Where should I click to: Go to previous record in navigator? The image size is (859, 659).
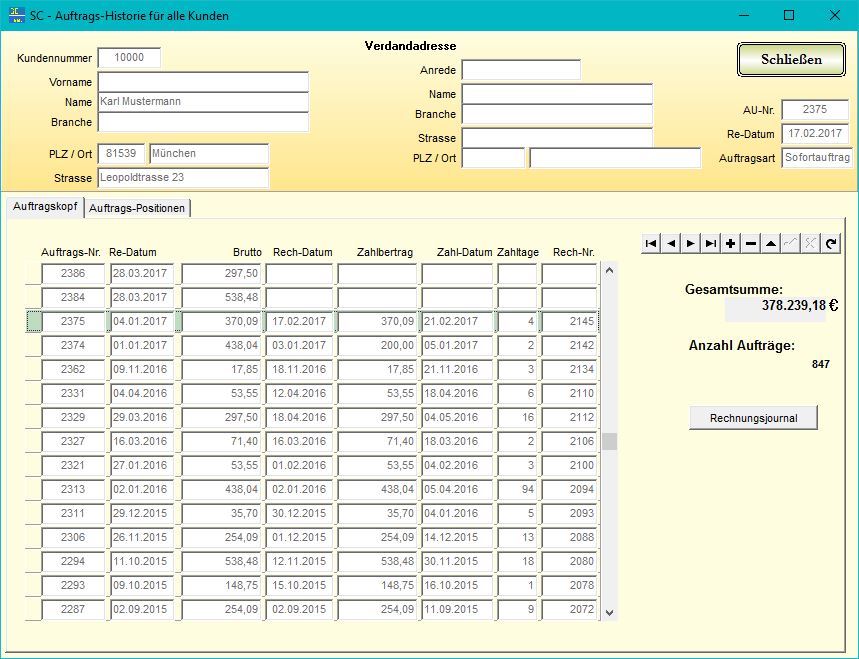point(671,243)
